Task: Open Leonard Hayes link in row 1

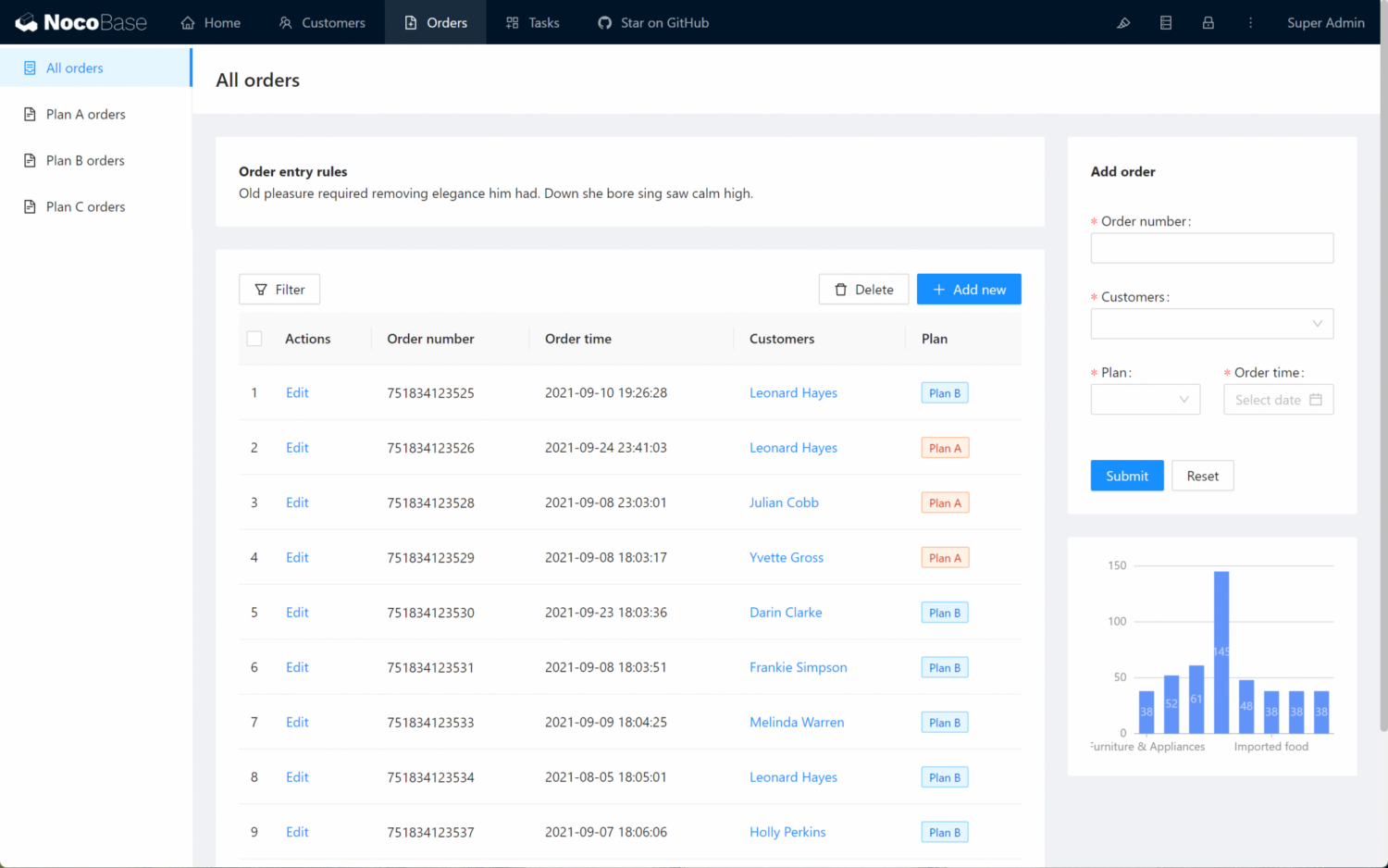Action: click(793, 392)
